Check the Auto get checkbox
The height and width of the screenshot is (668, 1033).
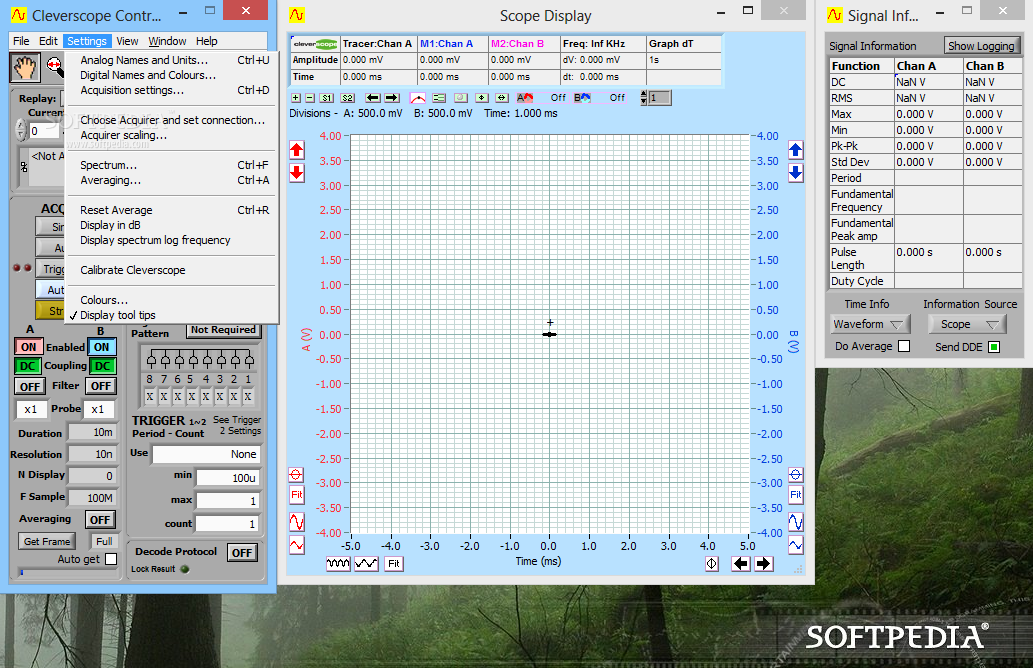tap(111, 559)
